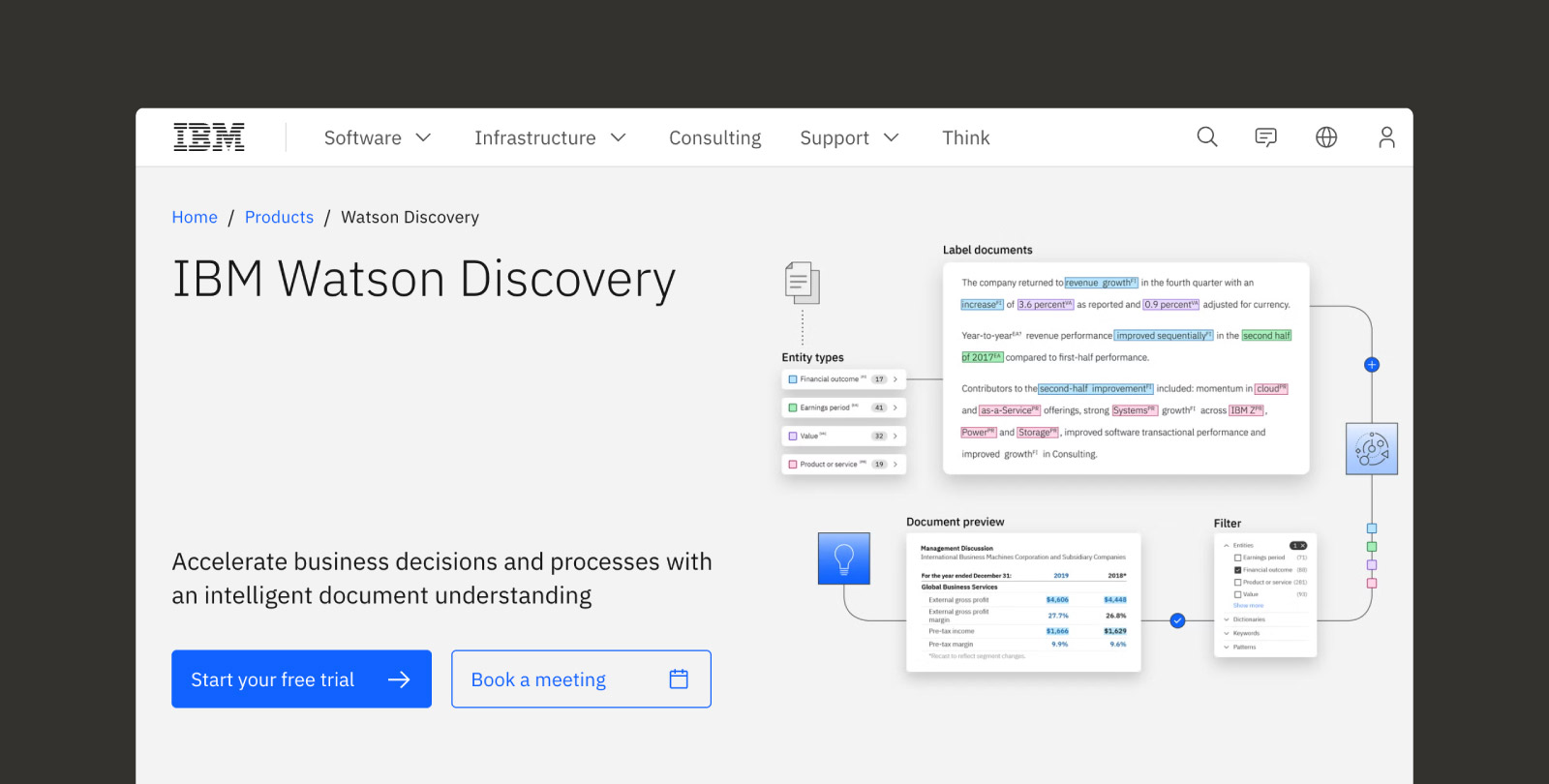Click the circular network icon tile
Image resolution: width=1549 pixels, height=784 pixels.
[1372, 448]
